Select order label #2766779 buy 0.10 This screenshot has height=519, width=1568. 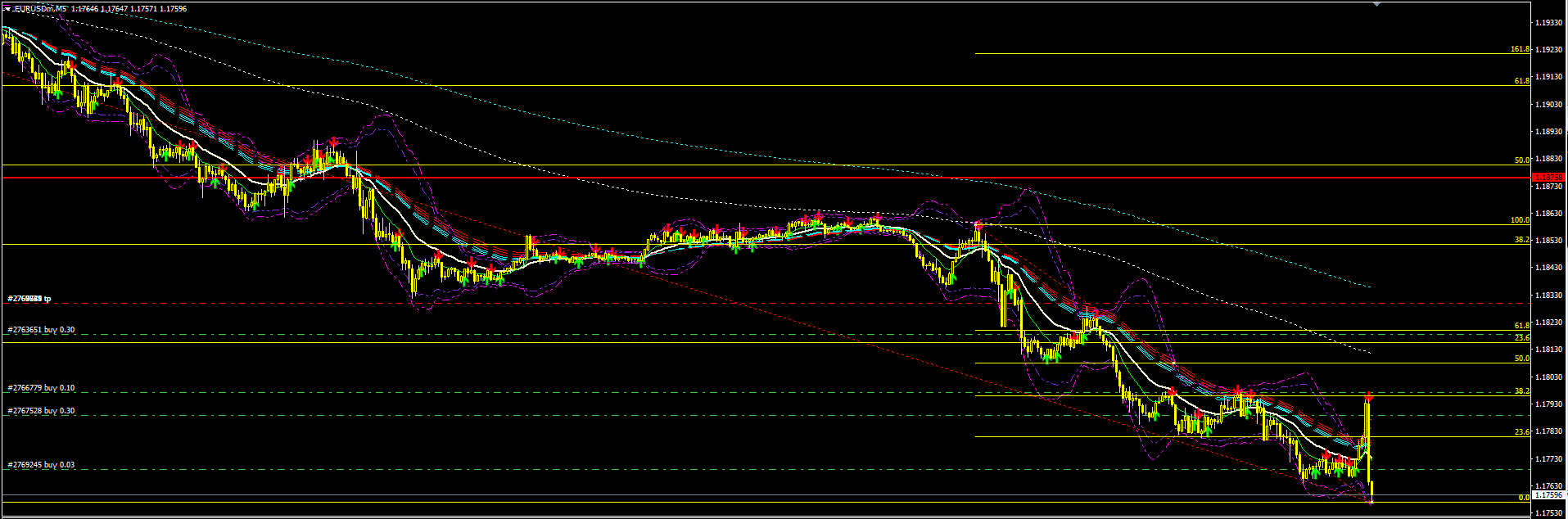[x=41, y=388]
